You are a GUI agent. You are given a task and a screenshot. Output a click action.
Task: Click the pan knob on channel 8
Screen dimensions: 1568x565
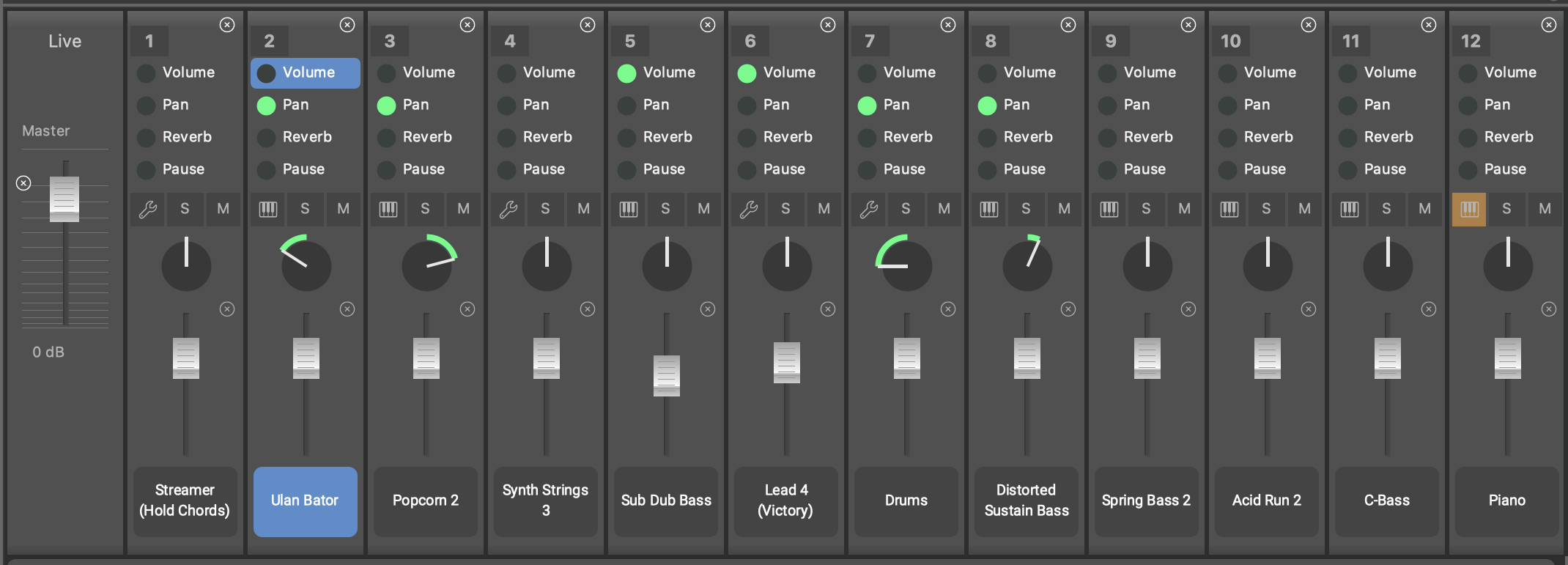click(x=1027, y=265)
